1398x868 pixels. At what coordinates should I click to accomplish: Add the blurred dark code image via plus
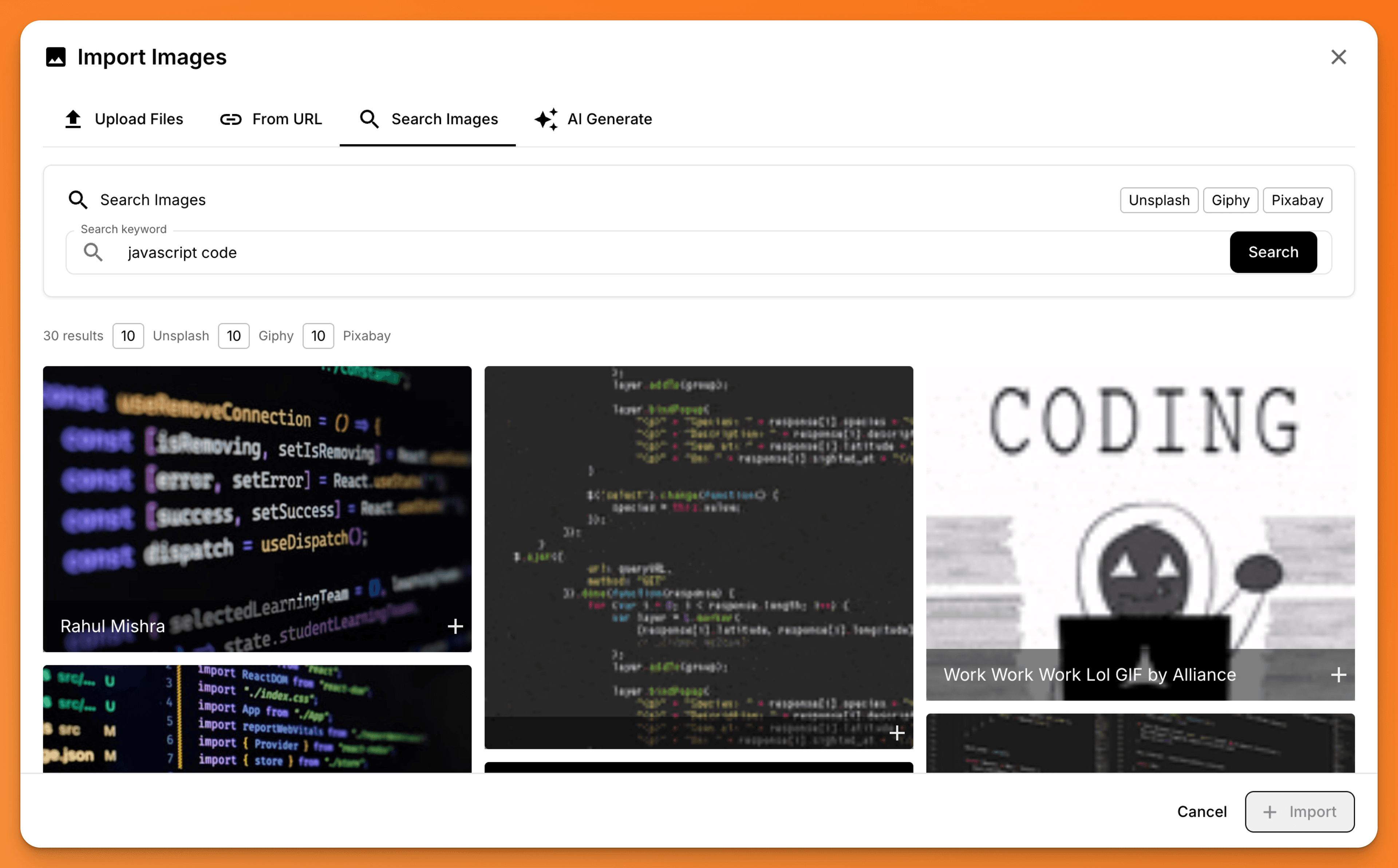896,733
